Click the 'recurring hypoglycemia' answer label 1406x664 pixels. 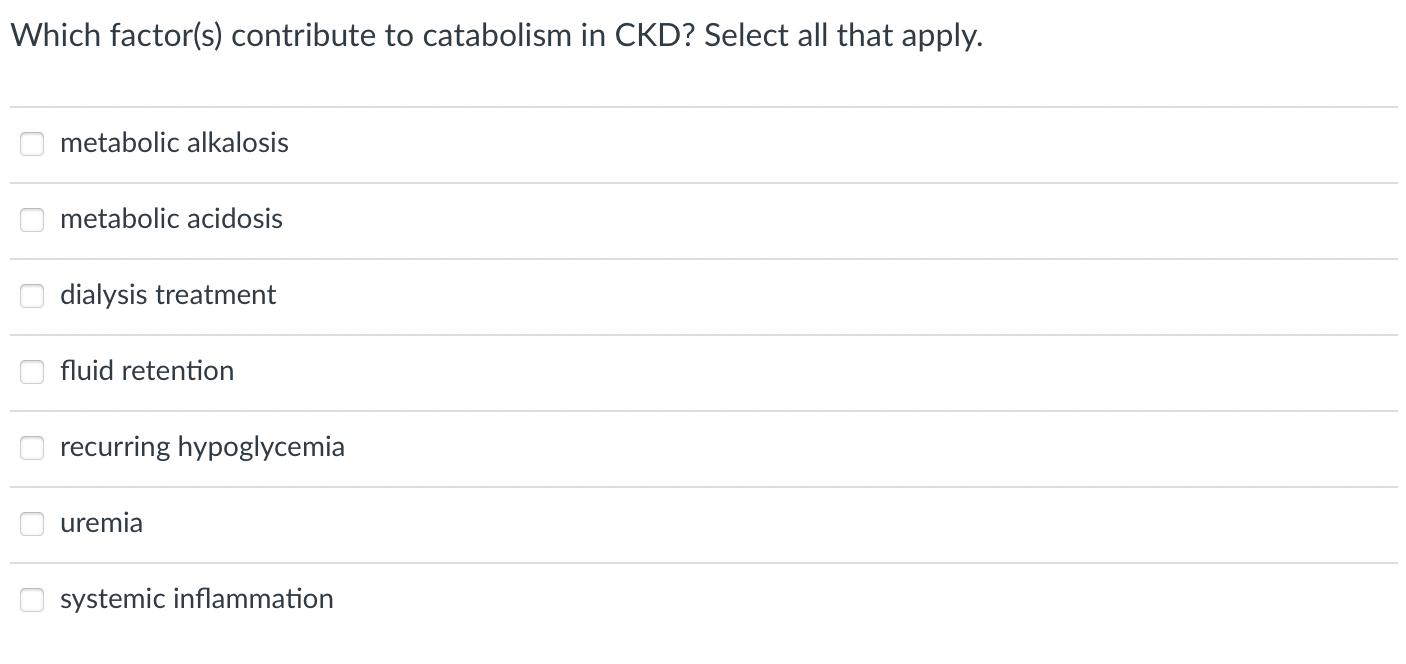click(202, 447)
